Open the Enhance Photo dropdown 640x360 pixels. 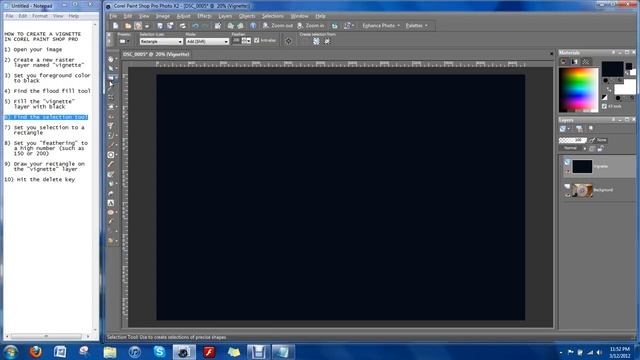pos(381,26)
